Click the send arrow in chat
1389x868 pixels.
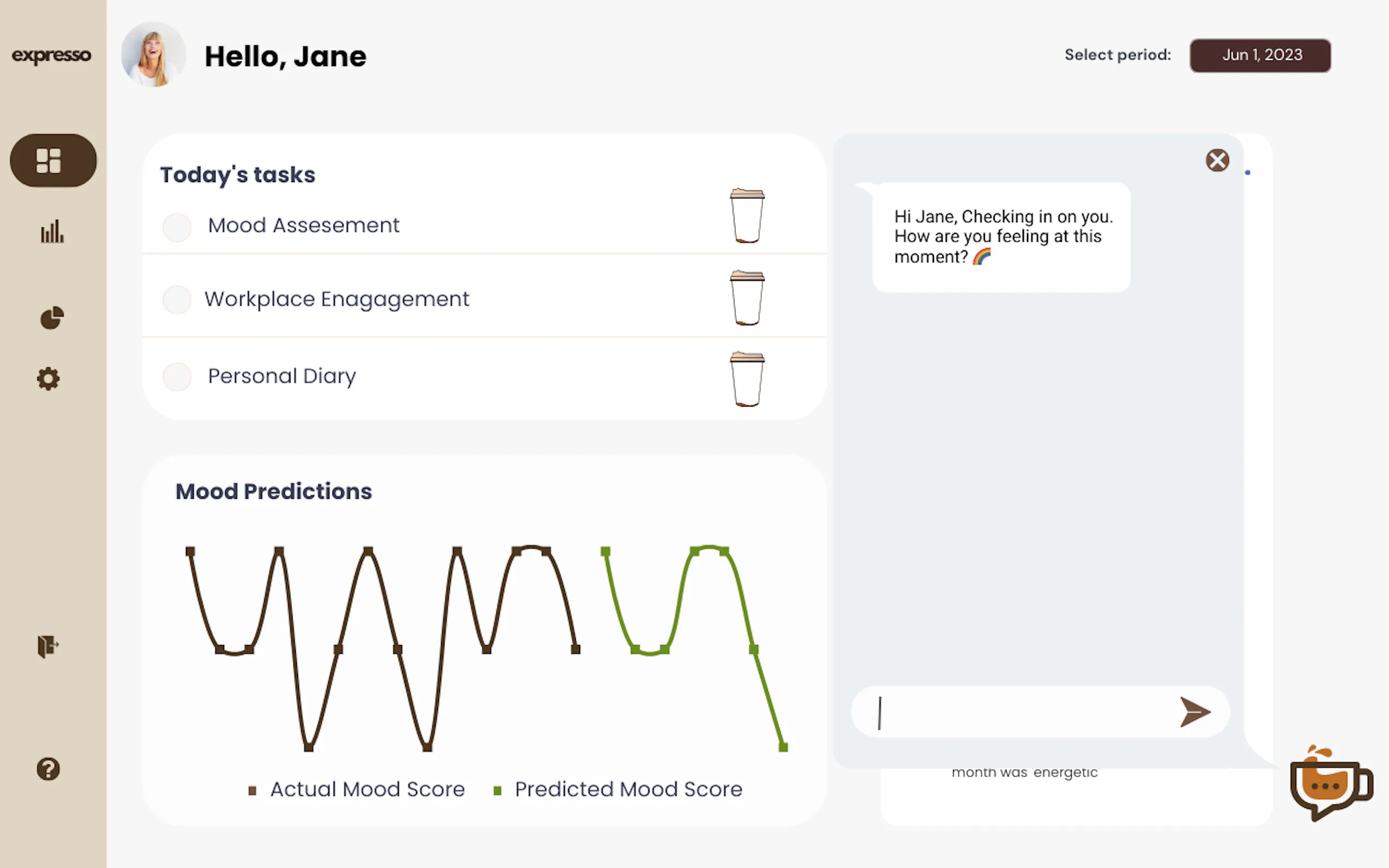point(1194,712)
